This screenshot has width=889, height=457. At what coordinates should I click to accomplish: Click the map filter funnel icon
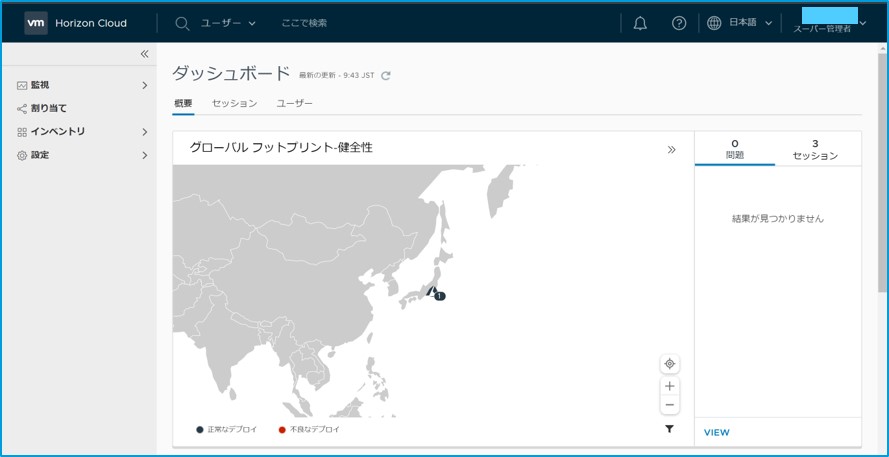[669, 429]
